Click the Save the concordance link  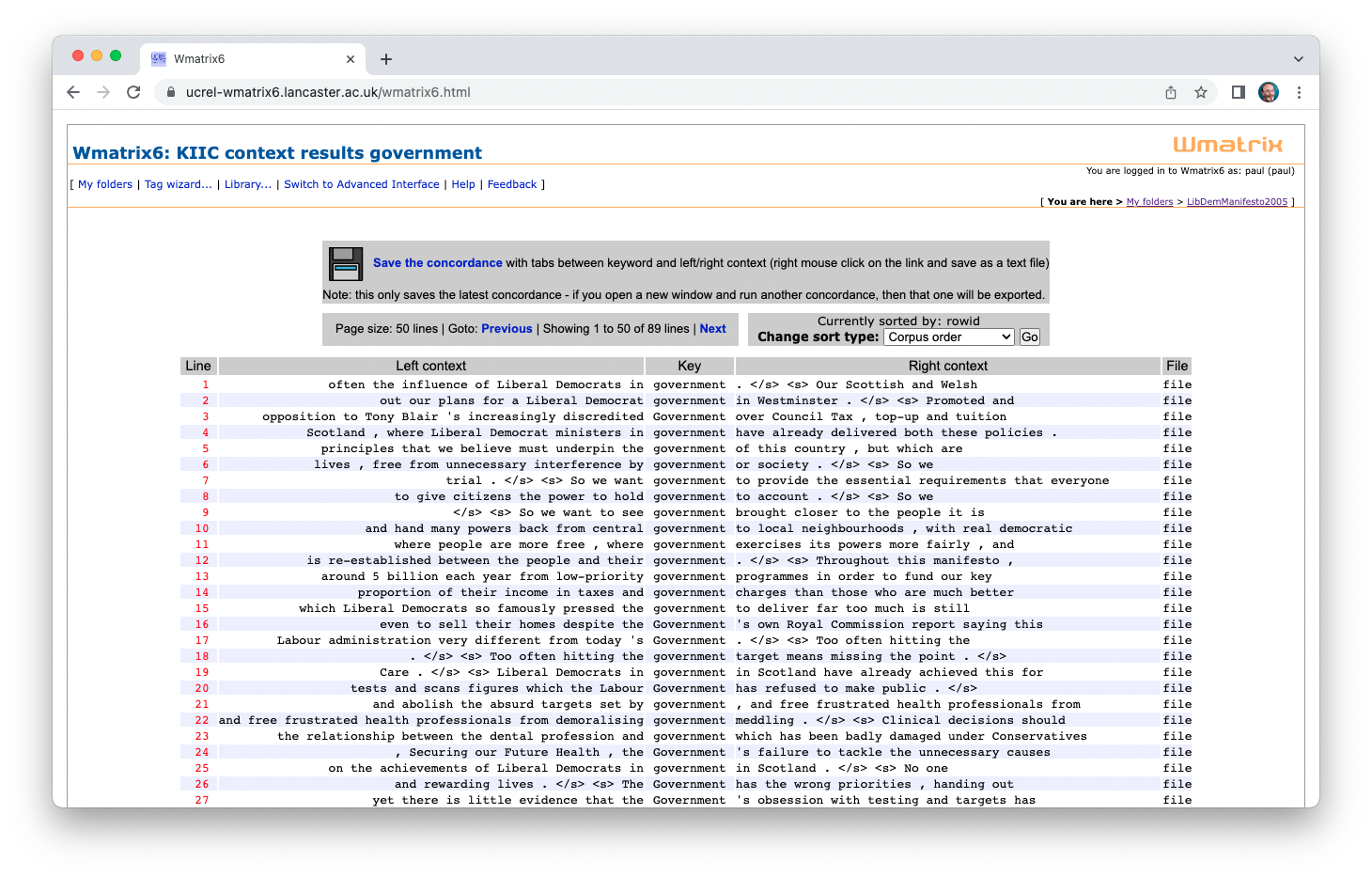(437, 263)
